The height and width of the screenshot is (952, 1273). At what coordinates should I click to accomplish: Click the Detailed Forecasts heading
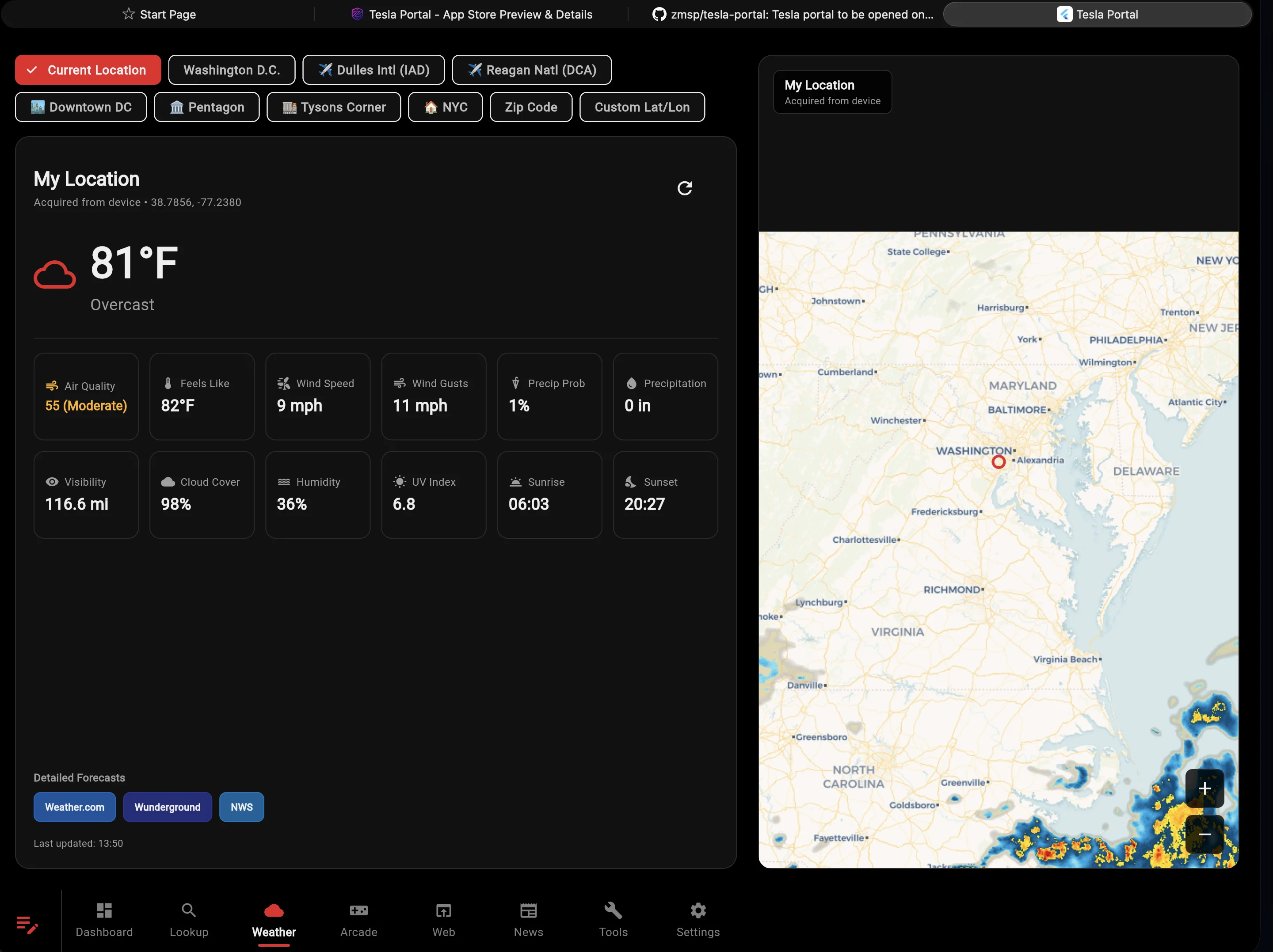(x=80, y=777)
